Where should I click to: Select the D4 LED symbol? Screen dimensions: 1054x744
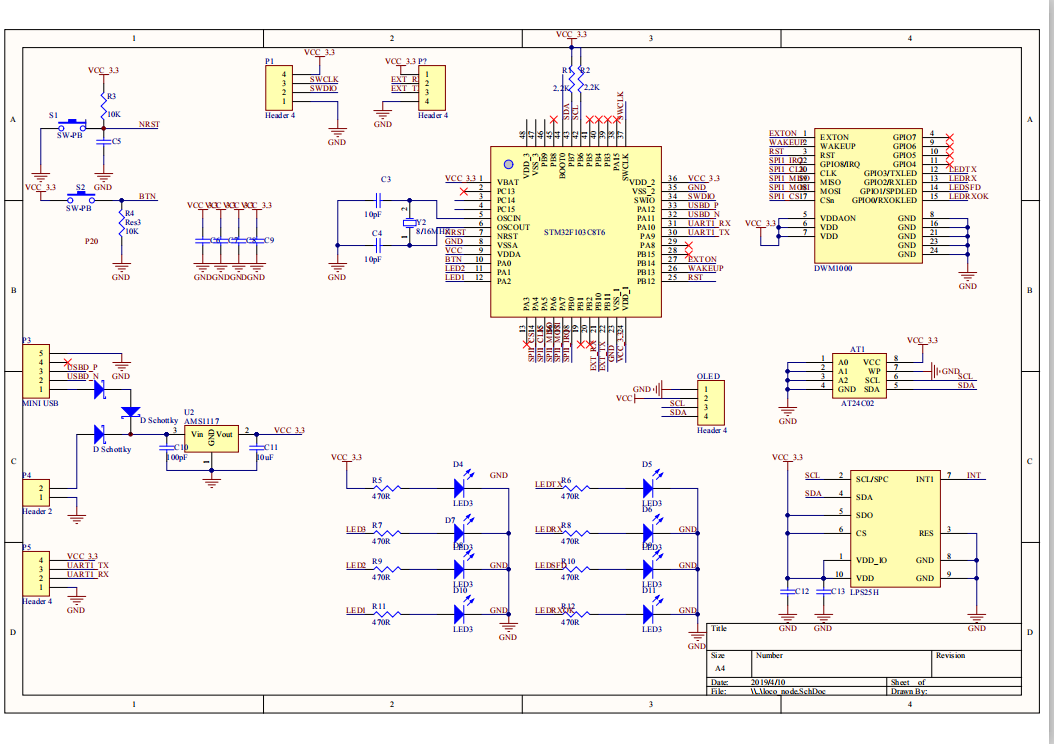click(x=460, y=488)
